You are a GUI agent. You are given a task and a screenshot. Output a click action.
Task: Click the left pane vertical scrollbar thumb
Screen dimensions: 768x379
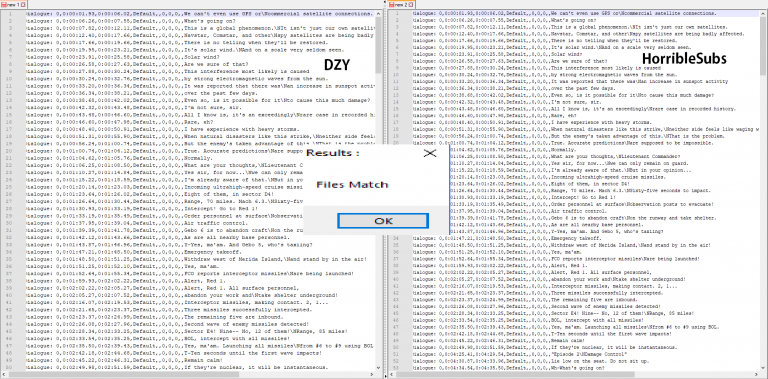(x=379, y=45)
